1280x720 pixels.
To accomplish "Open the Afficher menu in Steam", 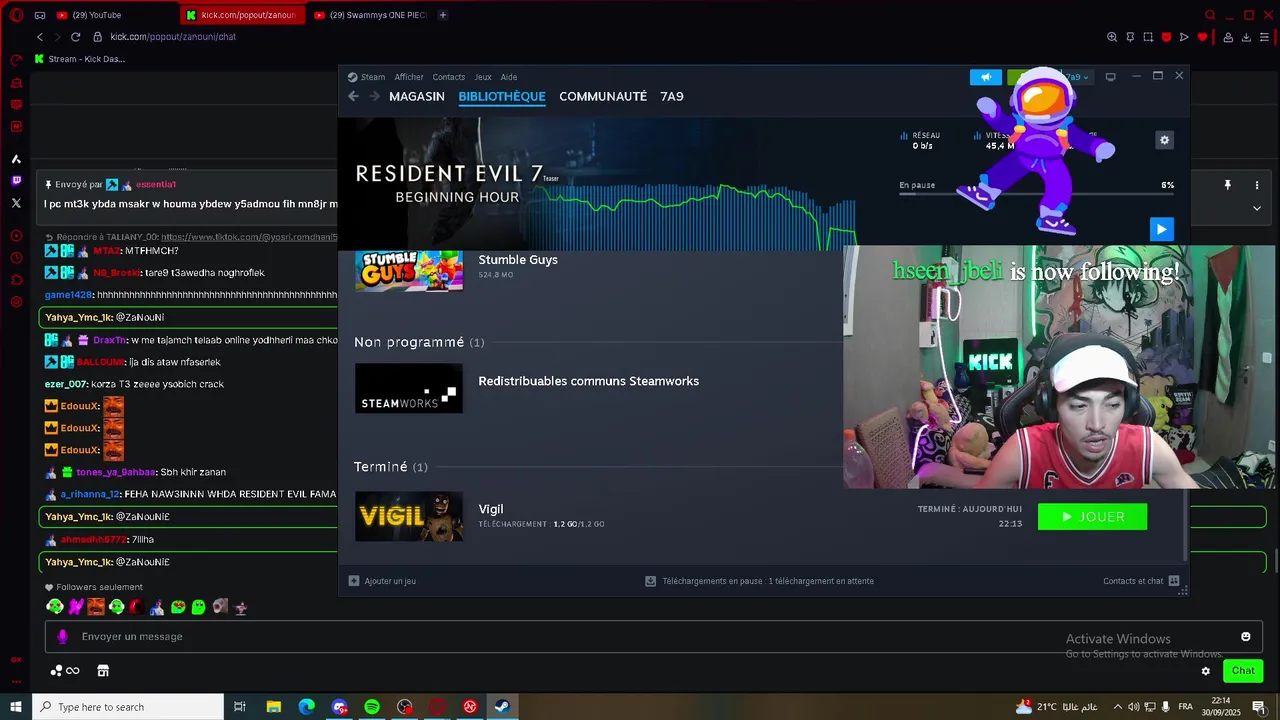I will coord(408,77).
